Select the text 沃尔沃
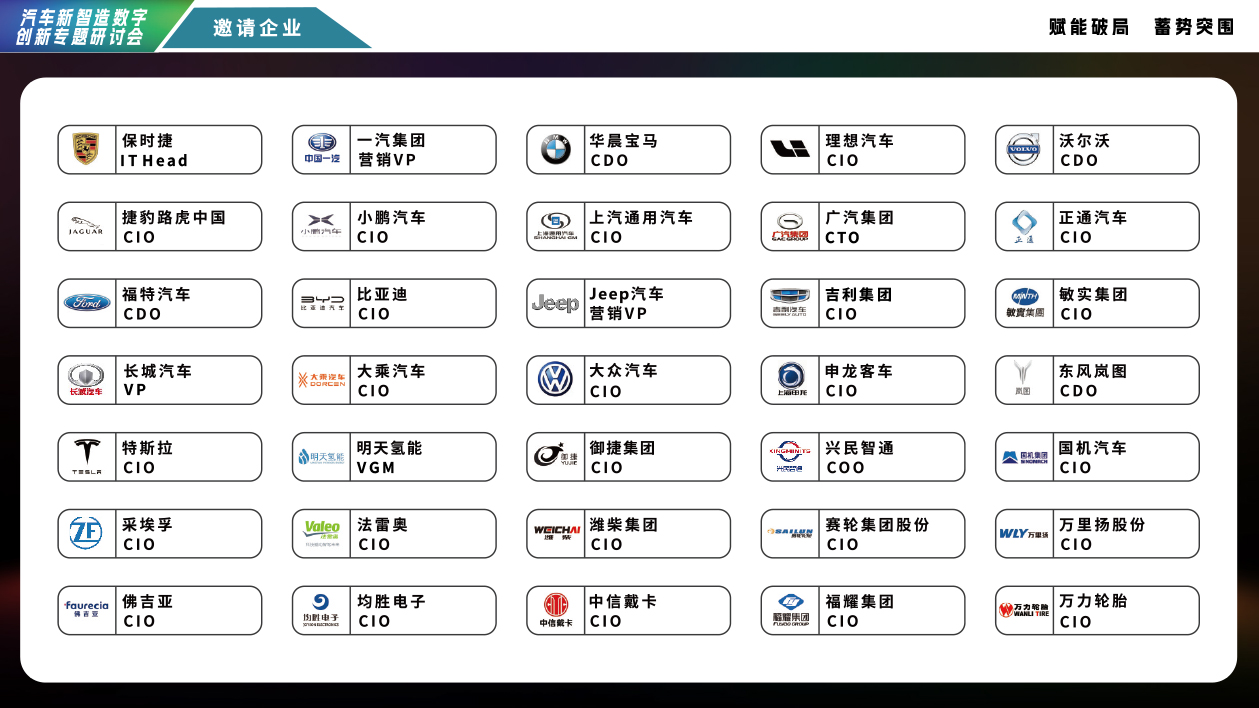Image resolution: width=1259 pixels, height=708 pixels. (x=1085, y=140)
